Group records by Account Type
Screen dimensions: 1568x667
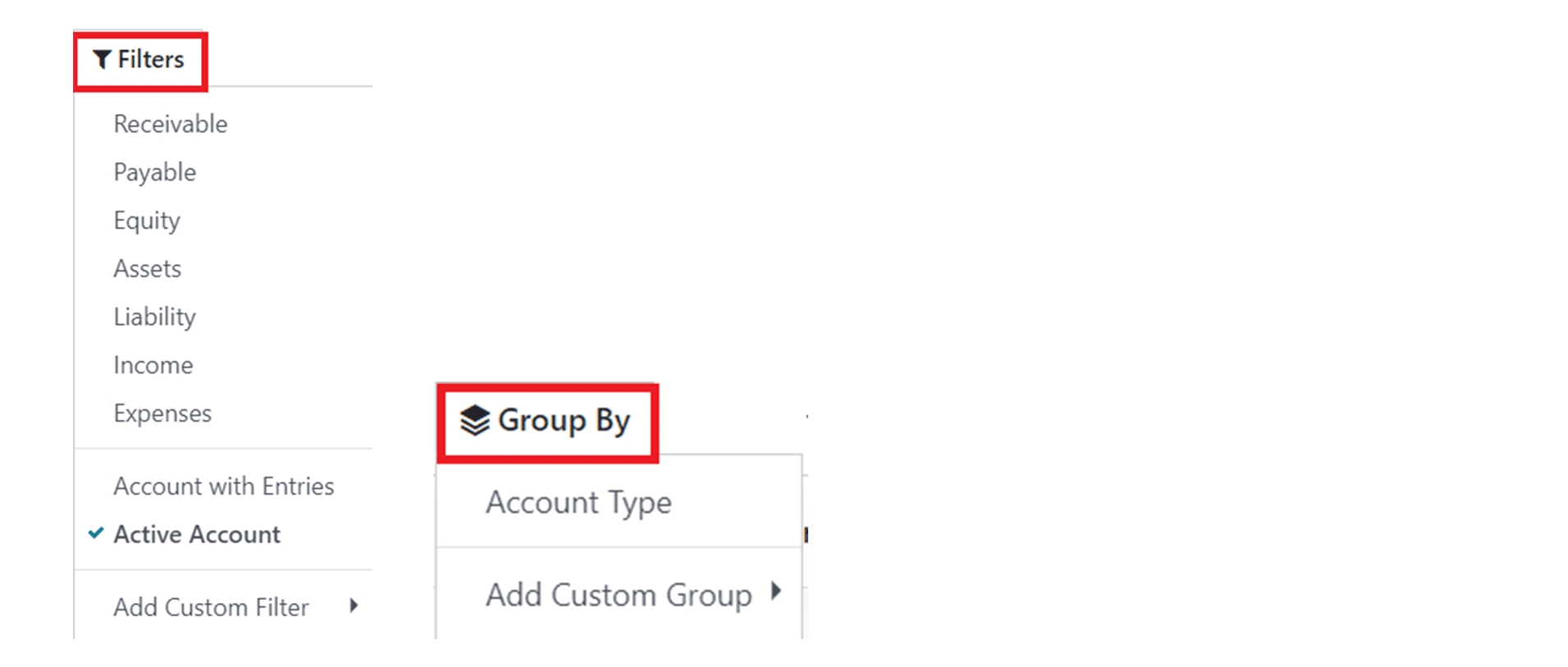point(578,502)
